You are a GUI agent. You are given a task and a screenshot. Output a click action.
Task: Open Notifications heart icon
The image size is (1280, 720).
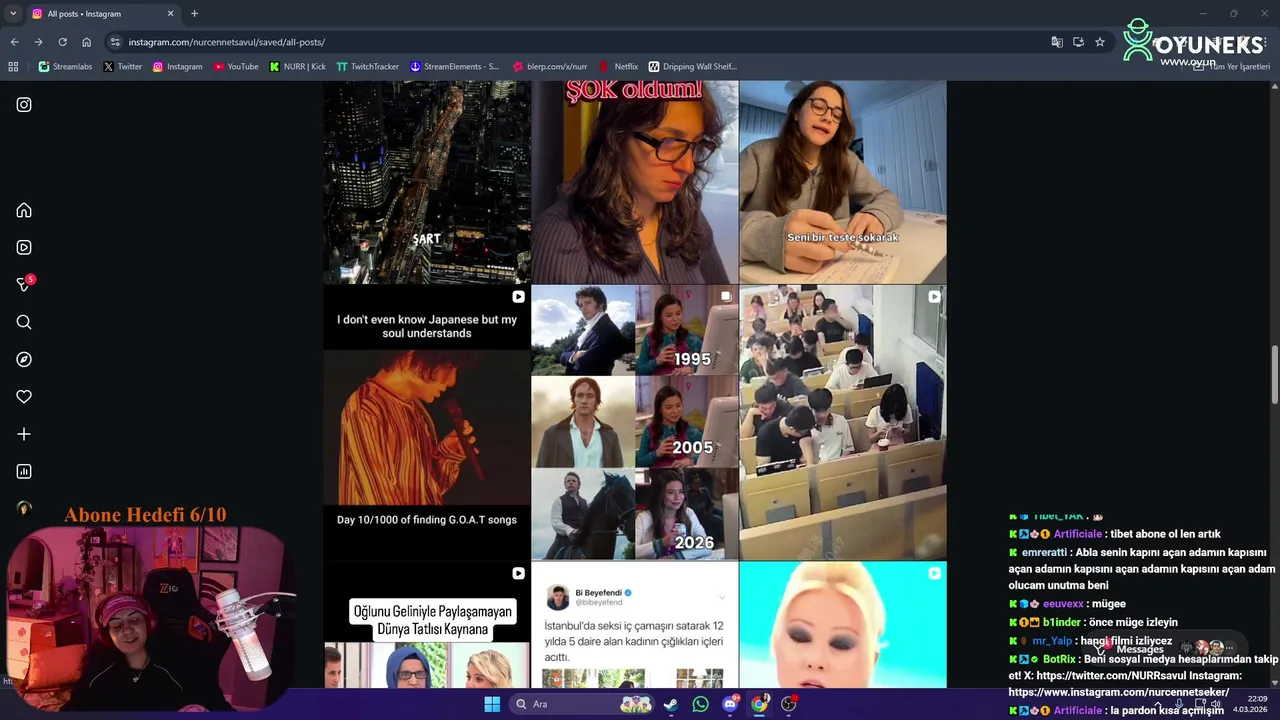point(24,397)
